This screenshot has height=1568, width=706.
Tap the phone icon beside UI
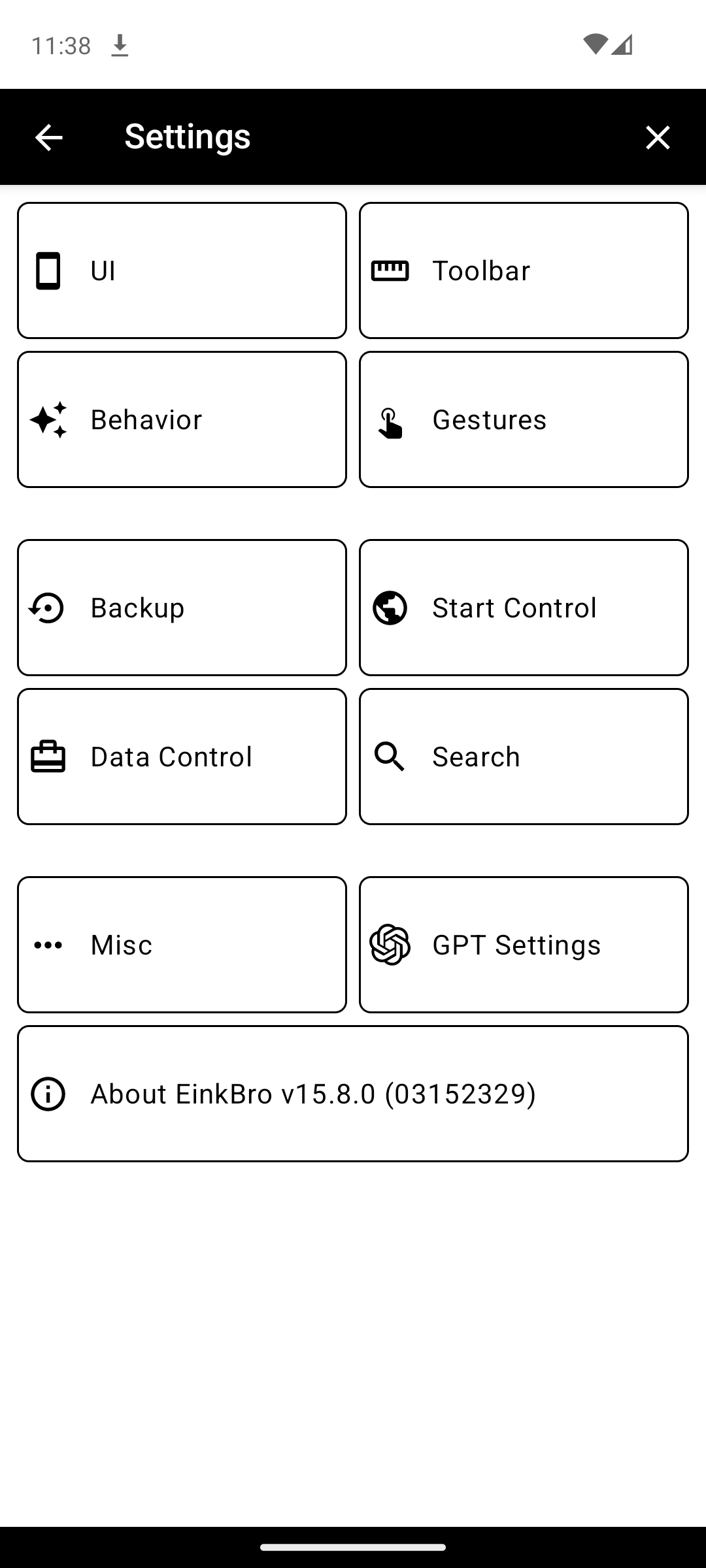coord(48,270)
